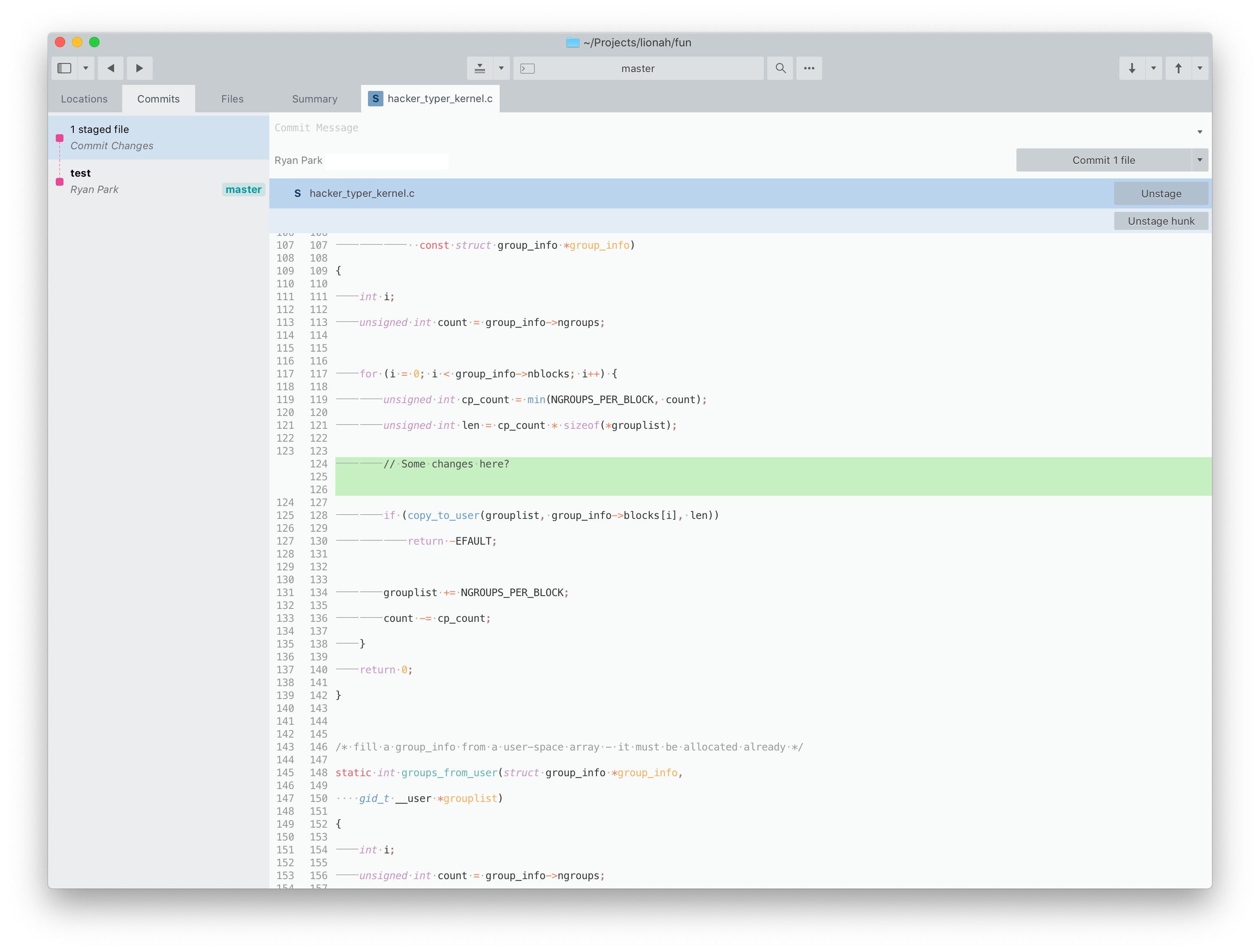Viewport: 1260px width, 952px height.
Task: Open the Locations tab
Action: tap(84, 99)
